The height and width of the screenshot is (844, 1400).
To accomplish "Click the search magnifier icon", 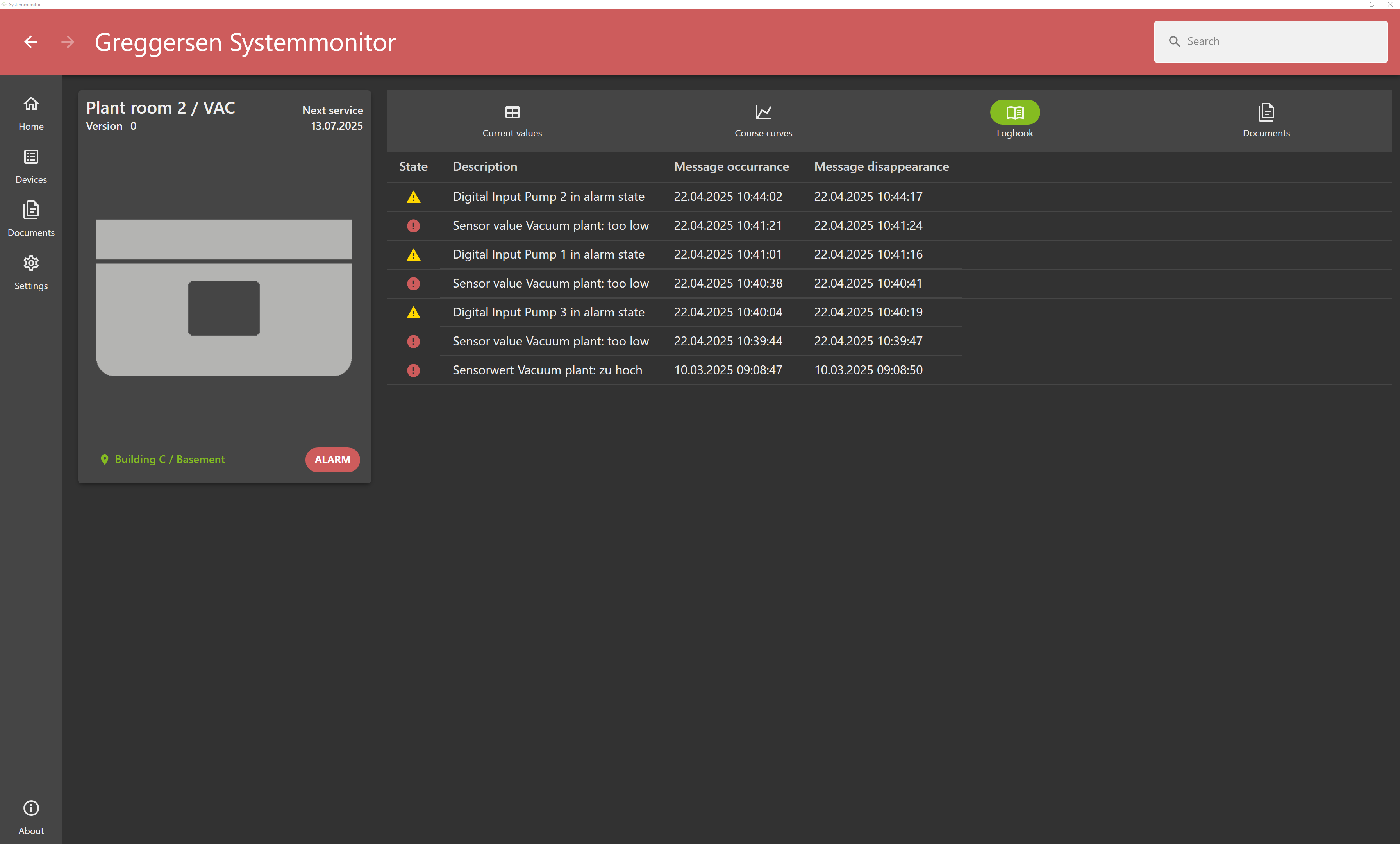I will click(1174, 41).
